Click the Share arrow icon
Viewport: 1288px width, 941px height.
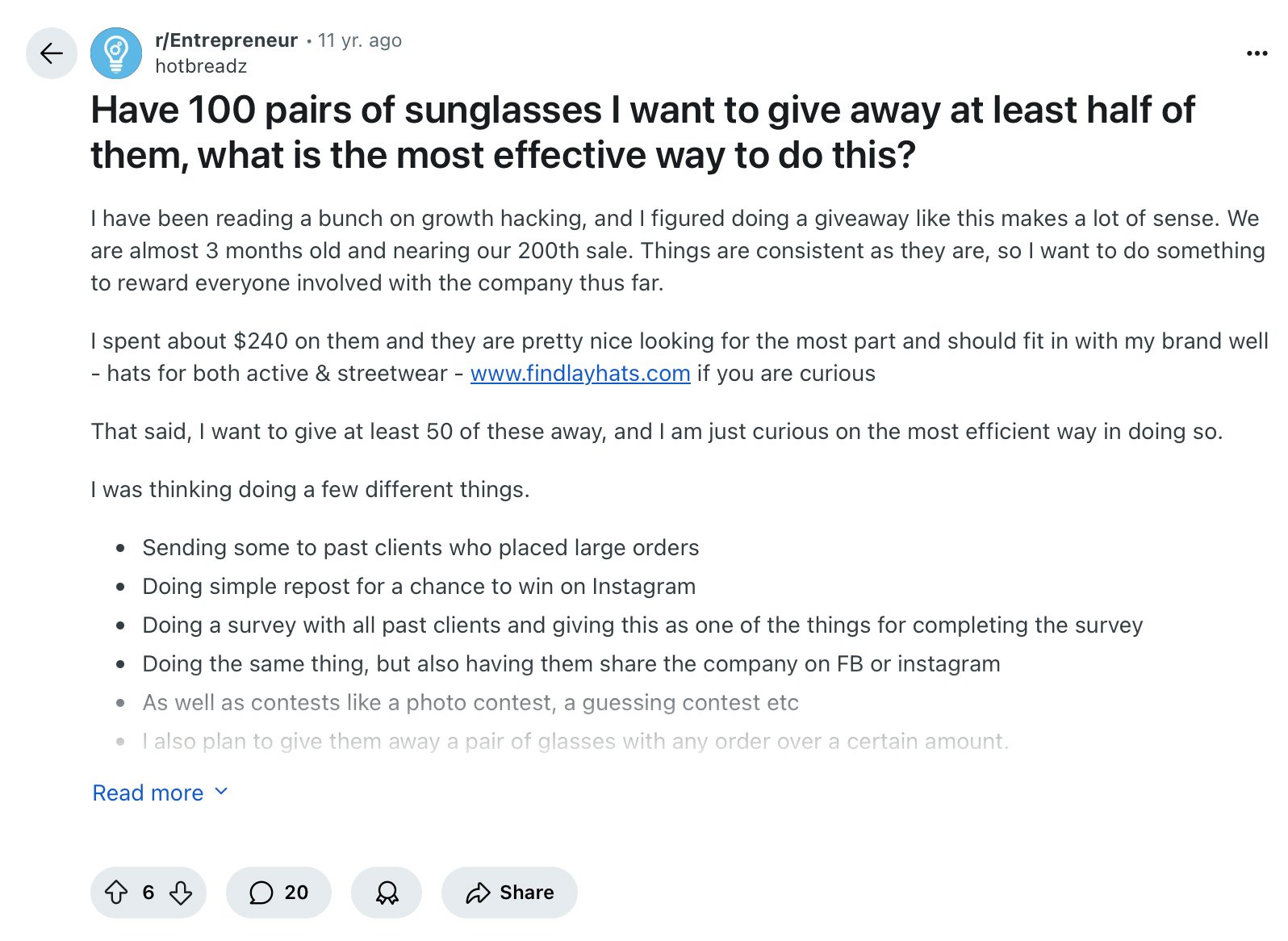479,893
